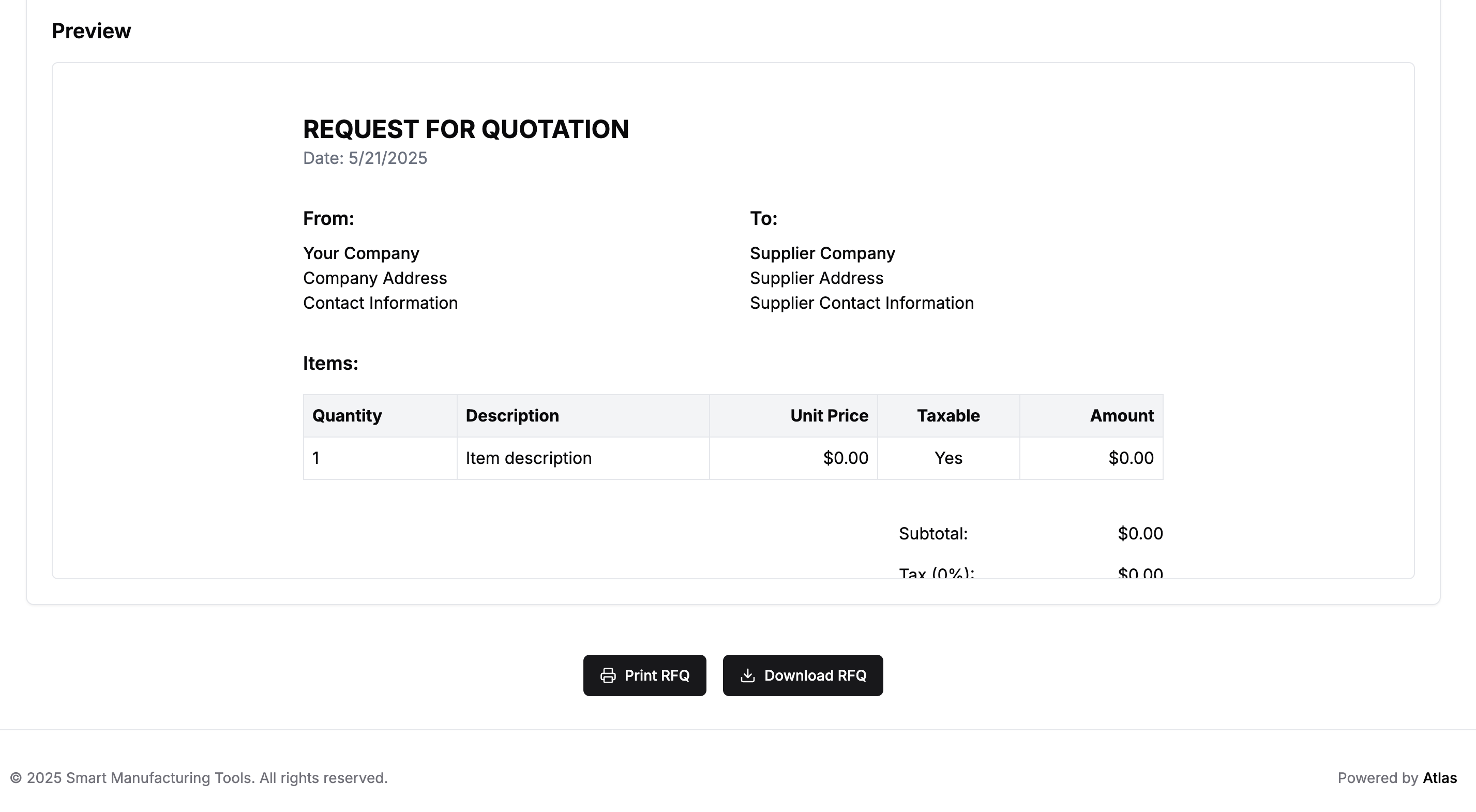Click the Preview heading
Screen dimensions: 1476x812
(91, 31)
